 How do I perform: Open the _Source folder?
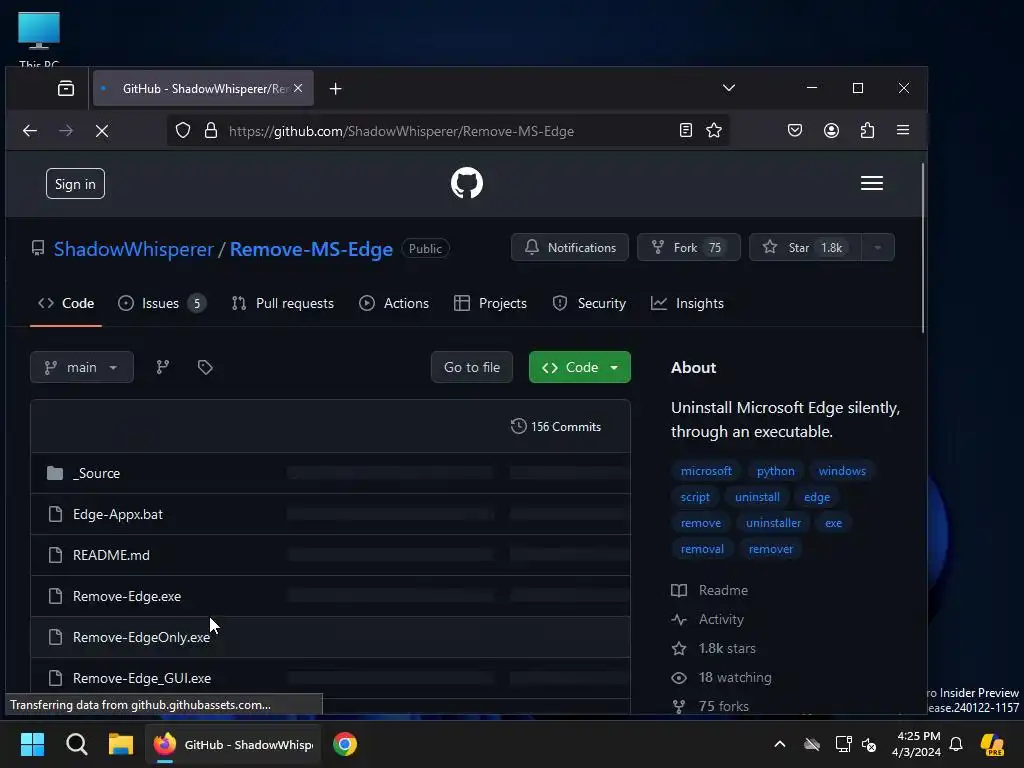[97, 473]
